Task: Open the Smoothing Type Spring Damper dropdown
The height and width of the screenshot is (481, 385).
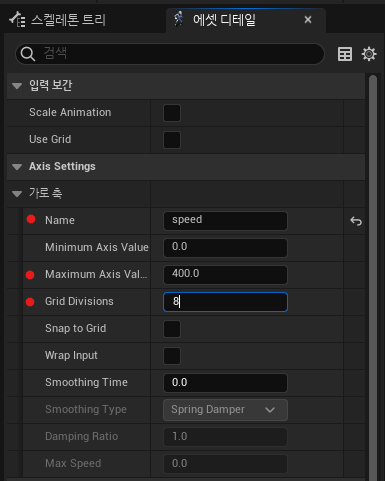Action: click(x=225, y=410)
